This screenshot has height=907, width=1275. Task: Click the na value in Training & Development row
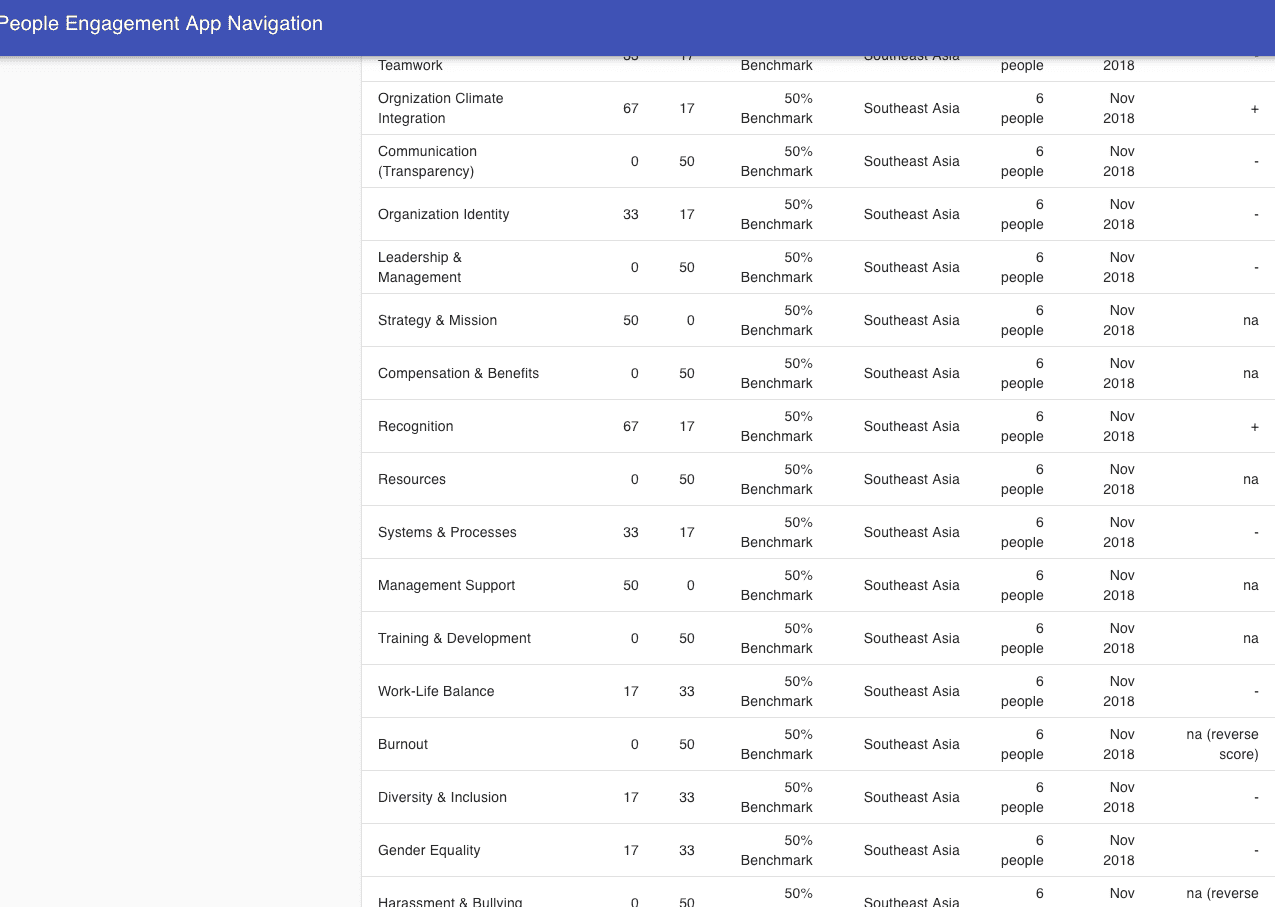tap(1251, 638)
